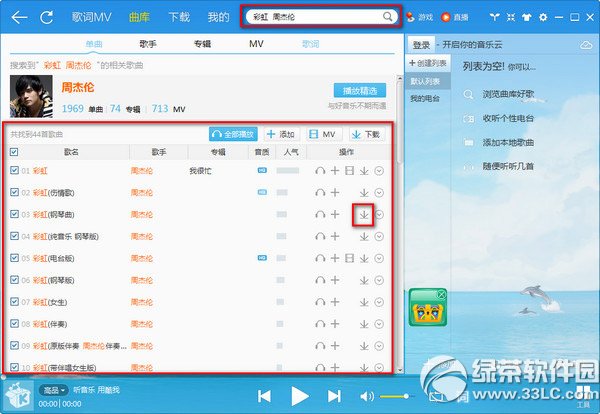The width and height of the screenshot is (600, 414).
Task: Refresh the page with the reload icon
Action: click(x=47, y=17)
